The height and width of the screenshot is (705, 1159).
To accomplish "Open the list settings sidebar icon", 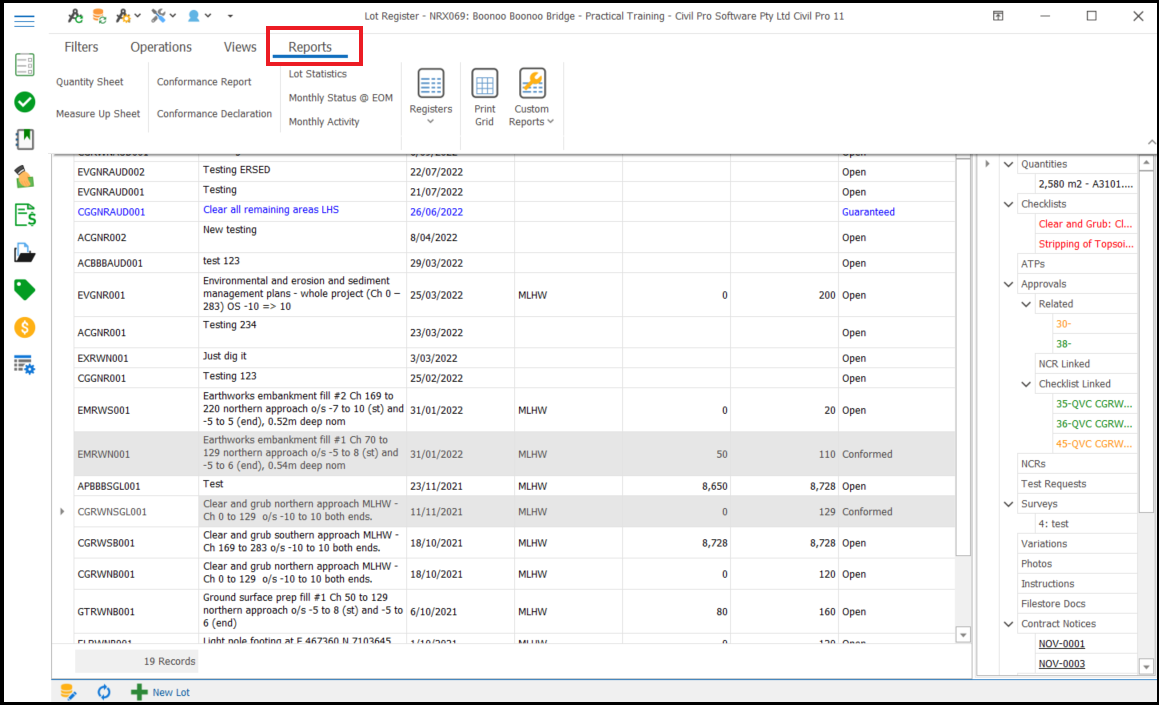I will pos(25,365).
